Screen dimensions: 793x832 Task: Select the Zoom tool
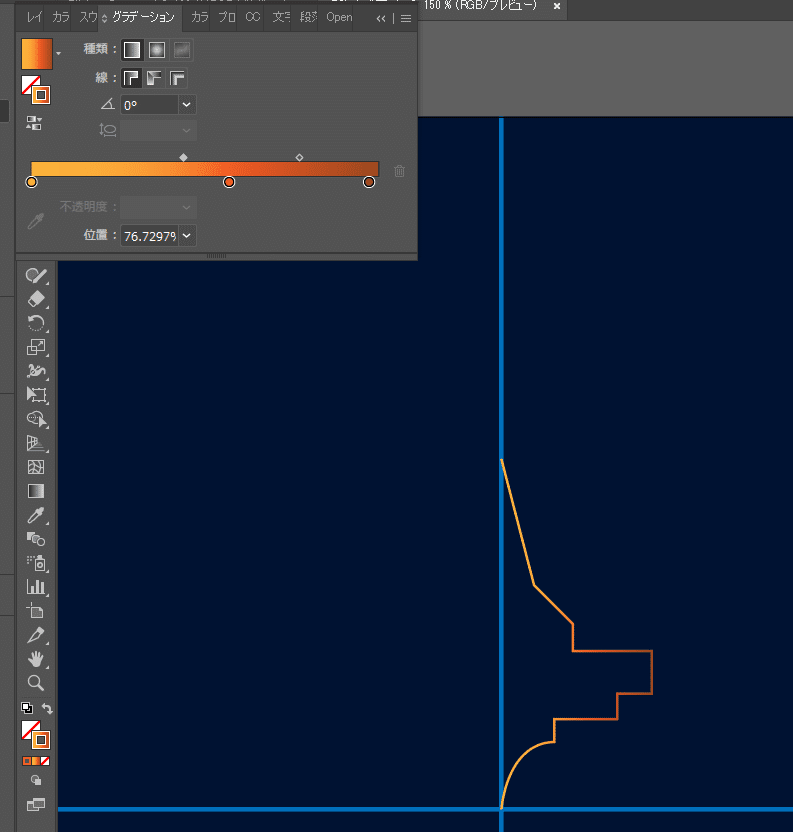click(x=36, y=683)
